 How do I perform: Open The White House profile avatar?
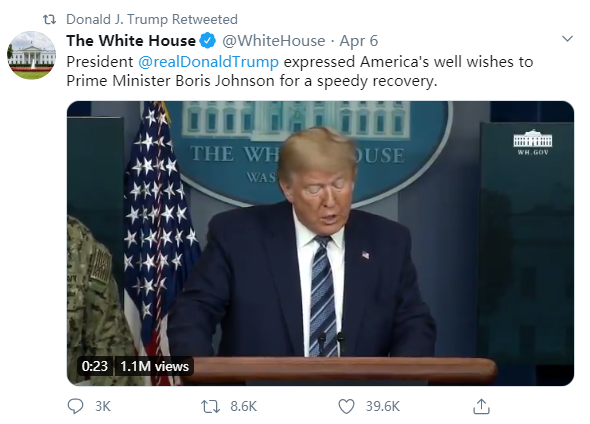pyautogui.click(x=32, y=55)
